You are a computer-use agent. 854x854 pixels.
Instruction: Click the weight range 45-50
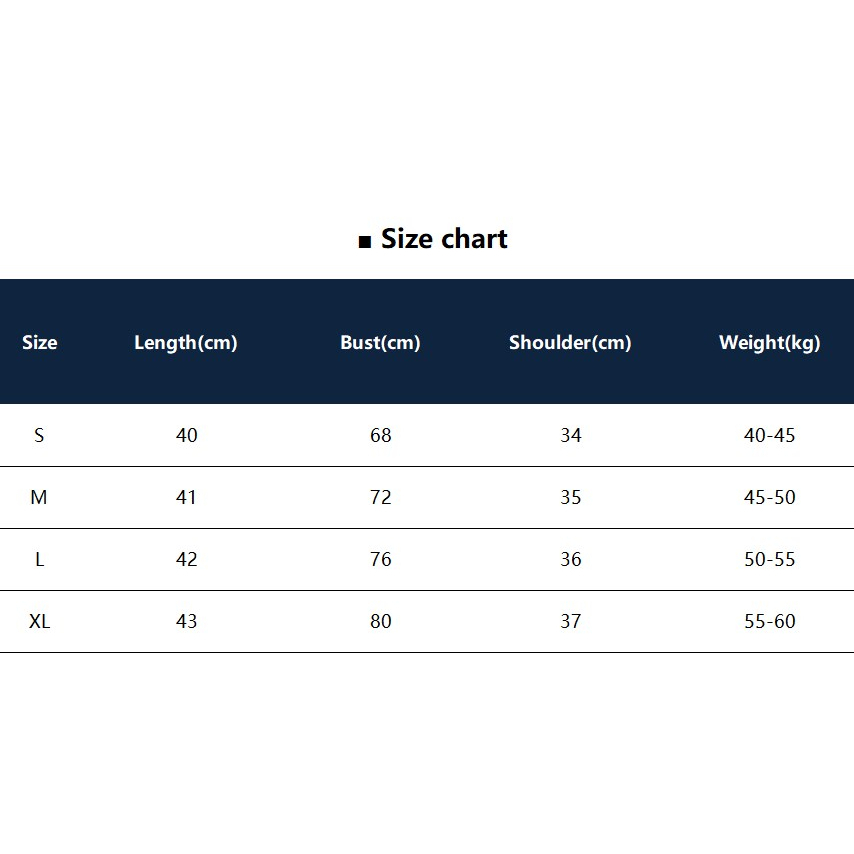770,497
